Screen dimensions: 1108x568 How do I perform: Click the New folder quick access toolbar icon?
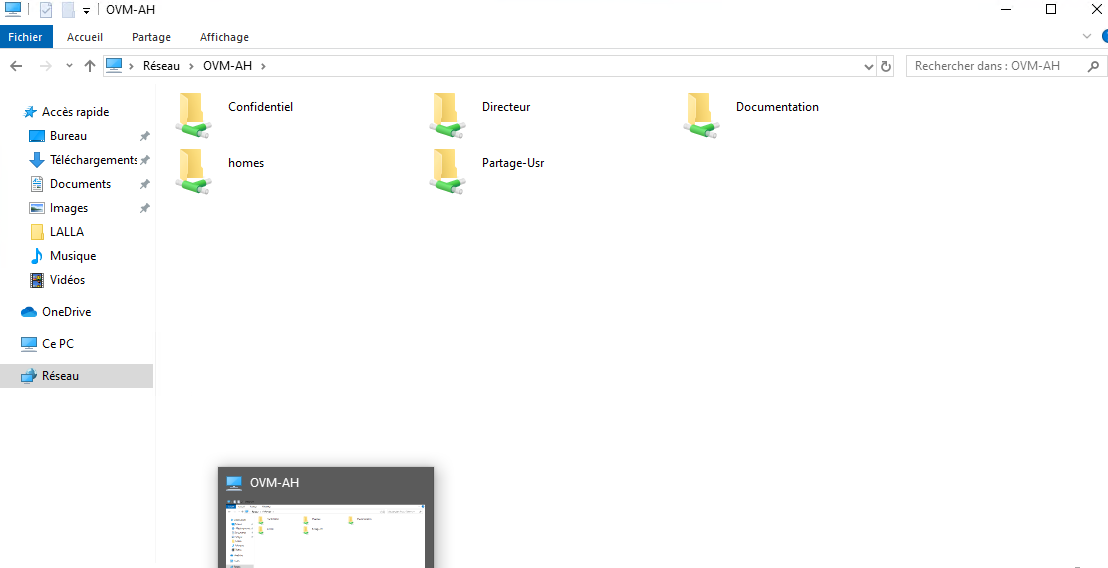pyautogui.click(x=68, y=10)
